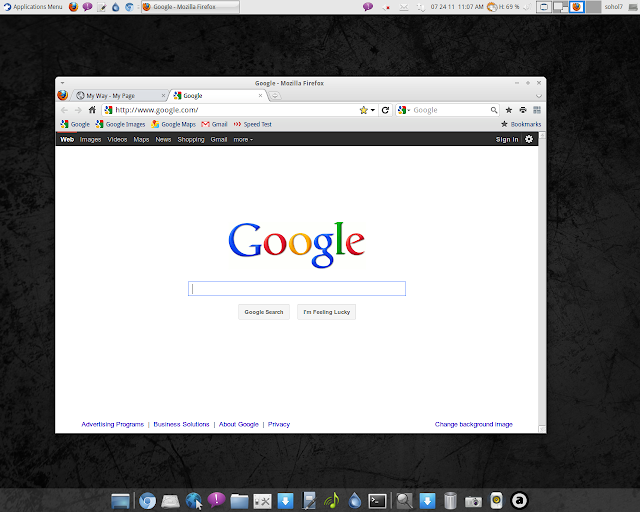Select the Google tab

[218, 96]
